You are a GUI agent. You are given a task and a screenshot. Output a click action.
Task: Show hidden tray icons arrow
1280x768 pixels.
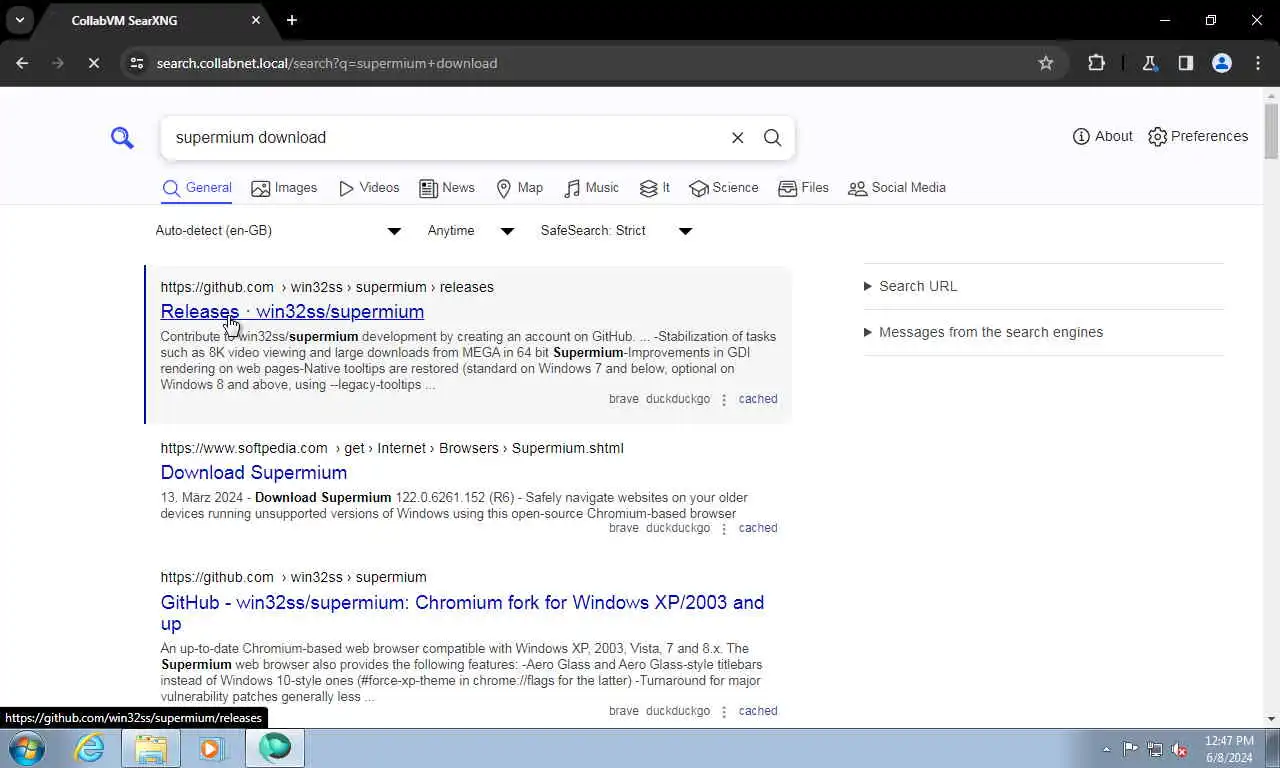(x=1106, y=749)
